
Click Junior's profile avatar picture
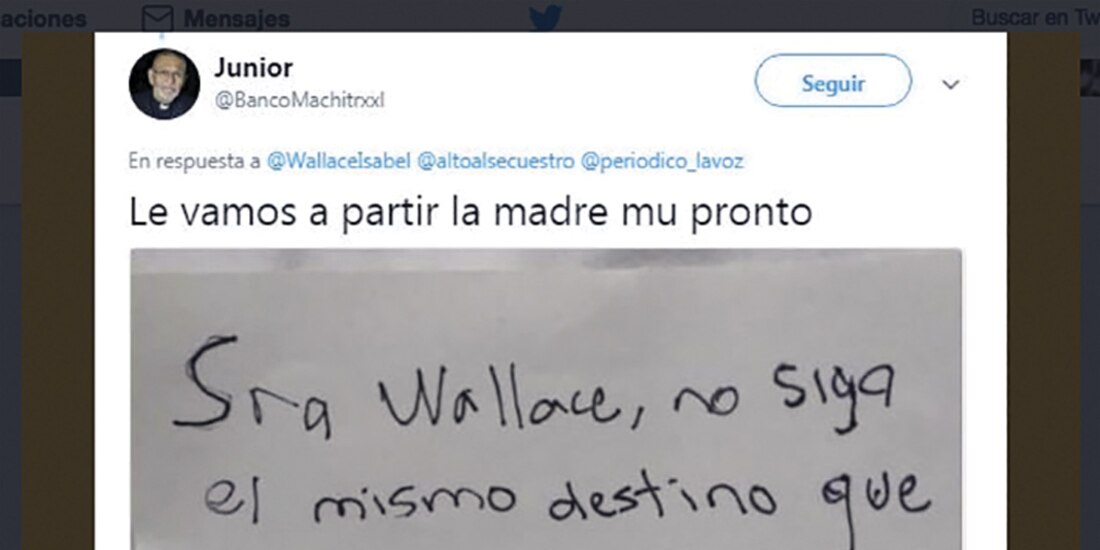(164, 83)
